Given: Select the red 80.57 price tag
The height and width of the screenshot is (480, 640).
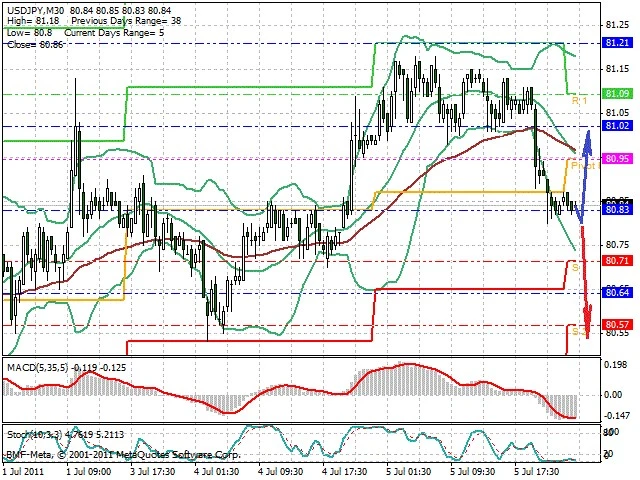Looking at the screenshot, I should tap(618, 325).
